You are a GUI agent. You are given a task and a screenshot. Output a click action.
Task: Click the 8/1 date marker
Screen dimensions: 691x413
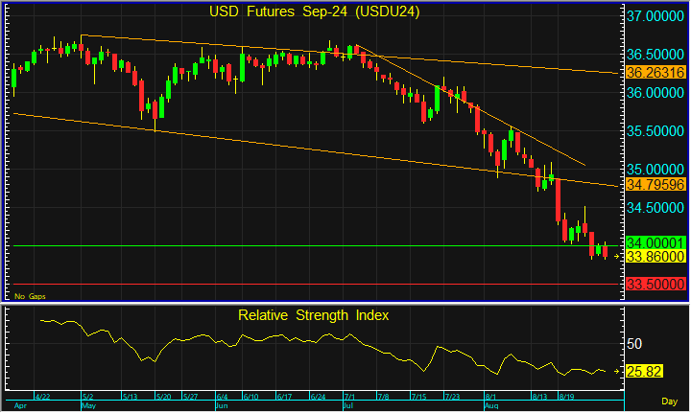(x=491, y=397)
